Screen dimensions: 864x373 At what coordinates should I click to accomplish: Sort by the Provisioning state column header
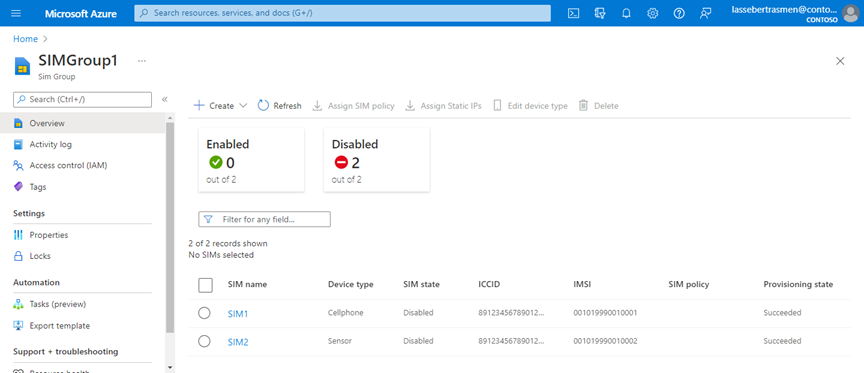798,284
